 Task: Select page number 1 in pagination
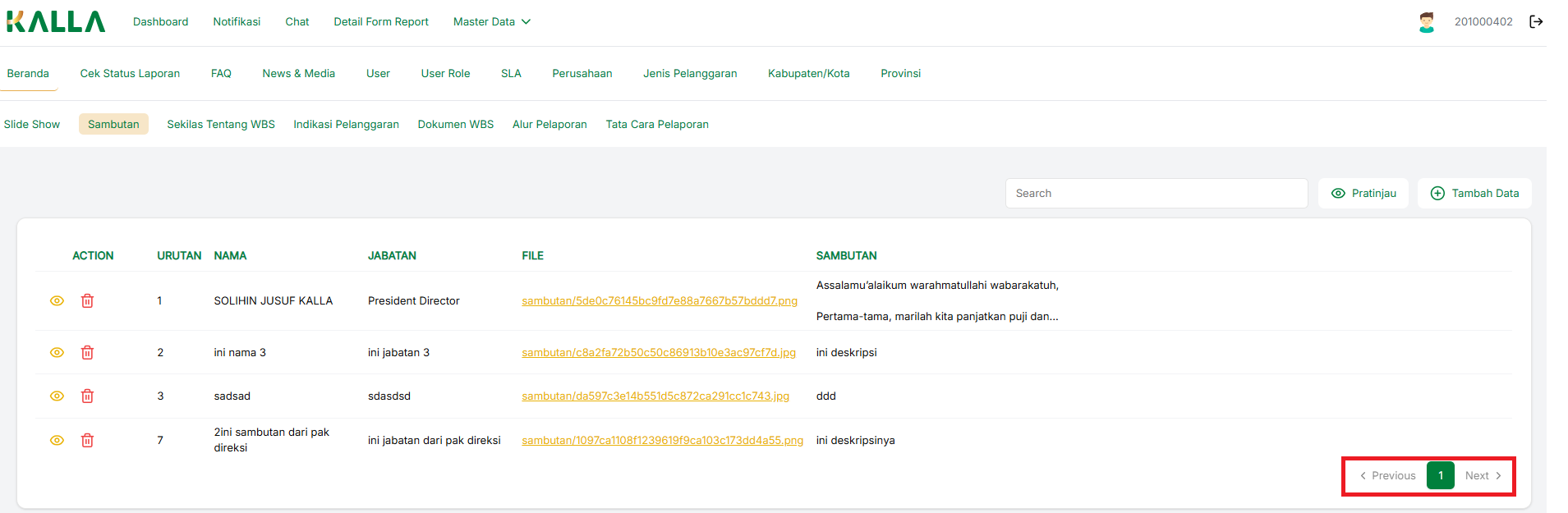(1440, 476)
